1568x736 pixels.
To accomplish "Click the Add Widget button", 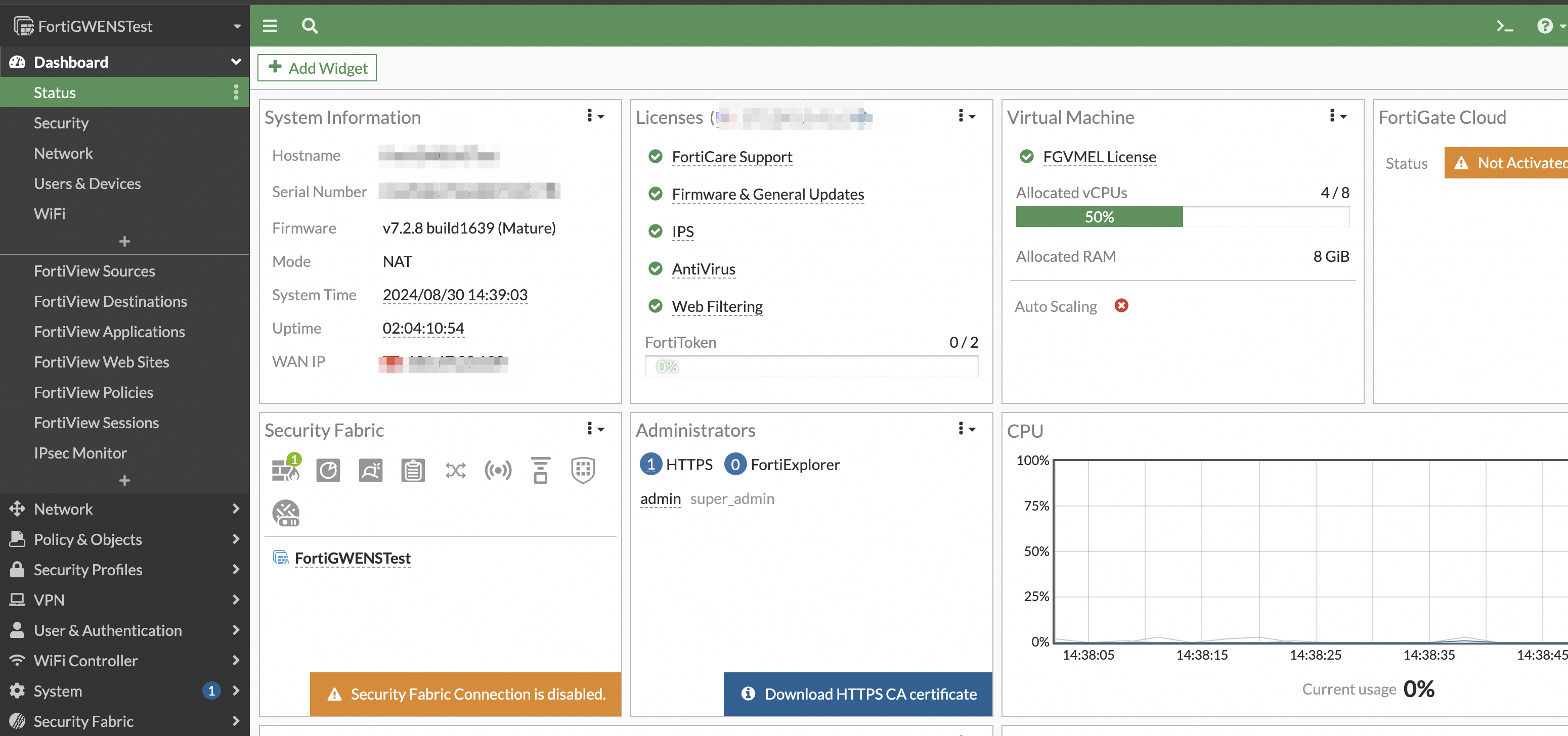I will (x=317, y=68).
